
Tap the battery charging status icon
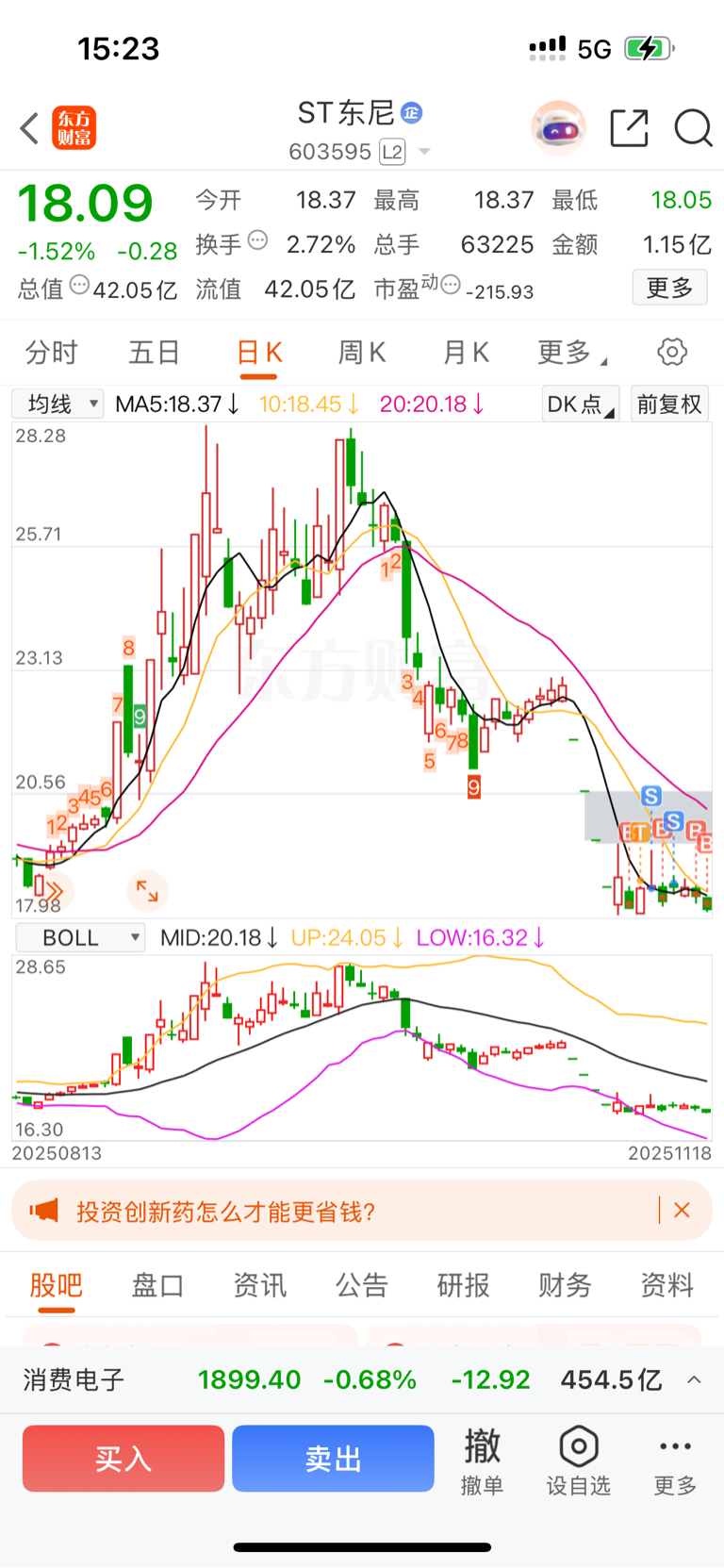click(649, 48)
